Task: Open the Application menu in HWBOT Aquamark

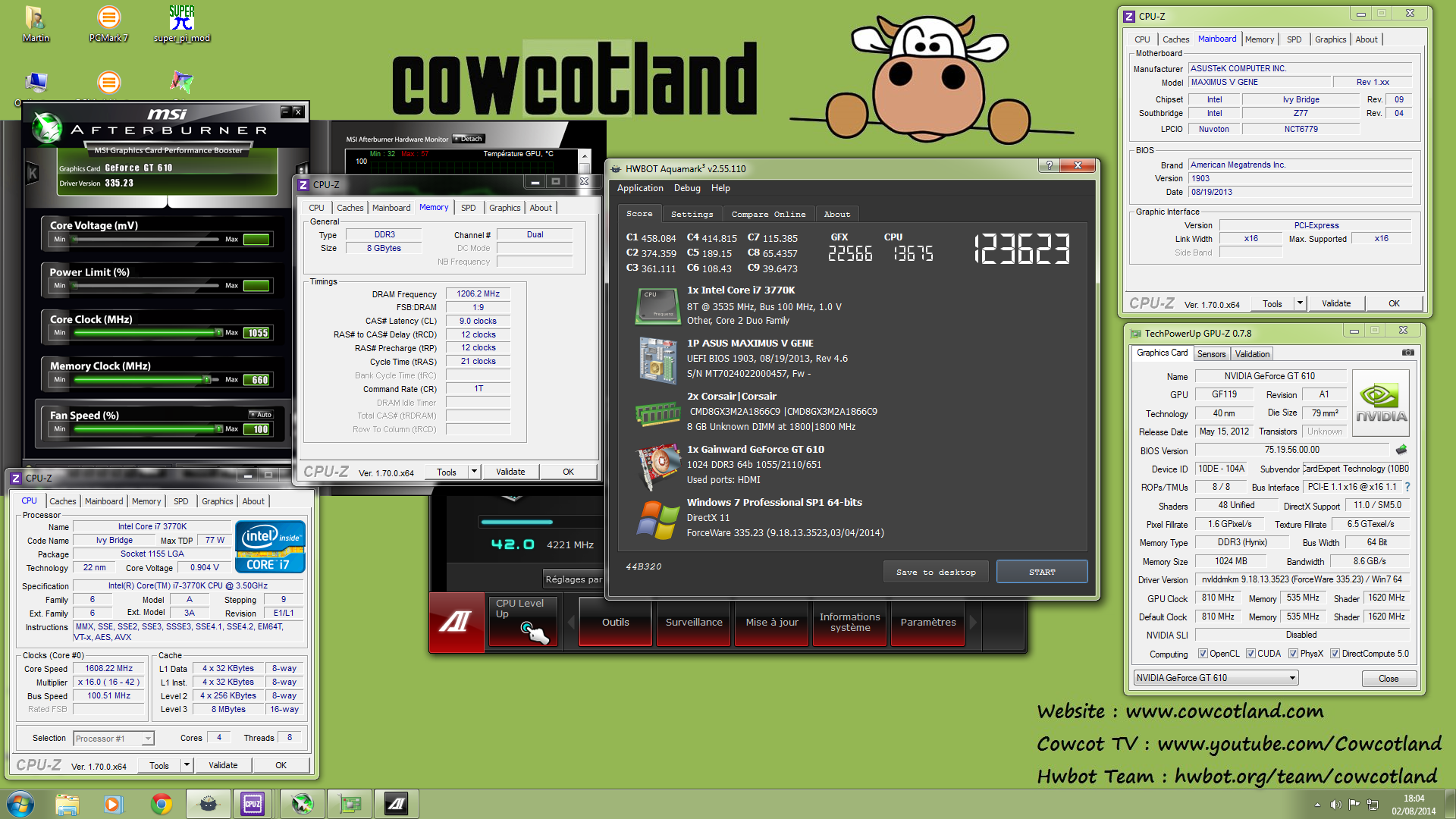Action: 639,188
